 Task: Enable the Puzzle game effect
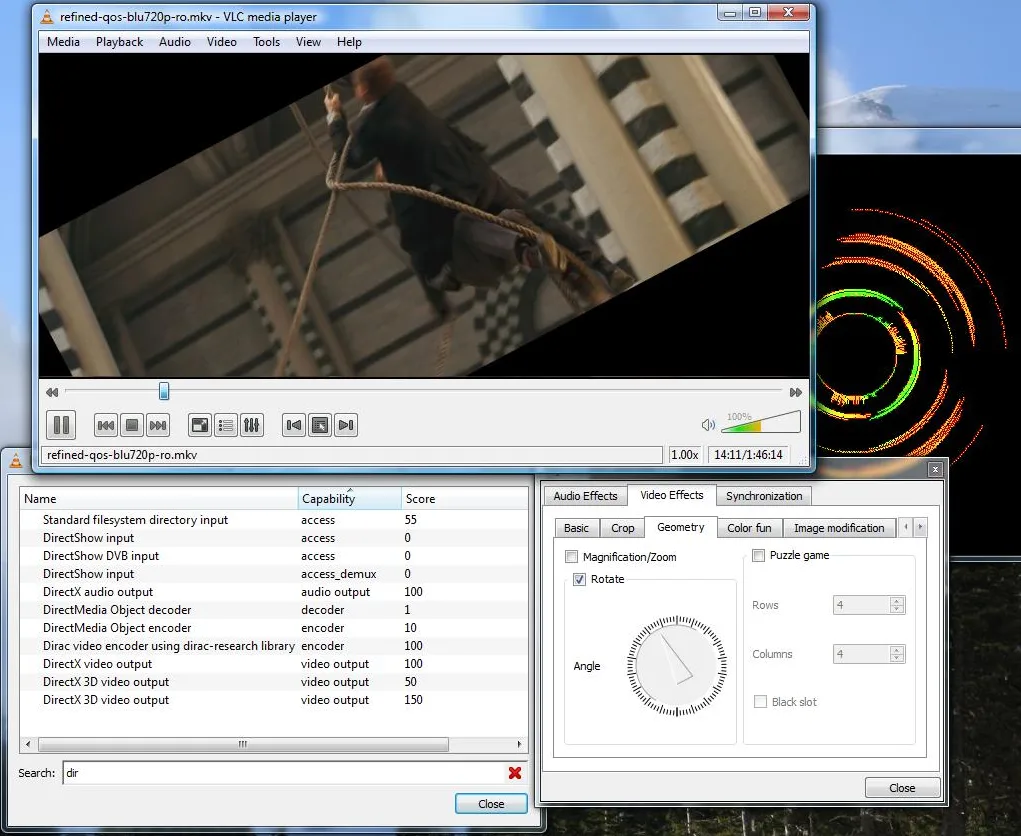pos(758,556)
